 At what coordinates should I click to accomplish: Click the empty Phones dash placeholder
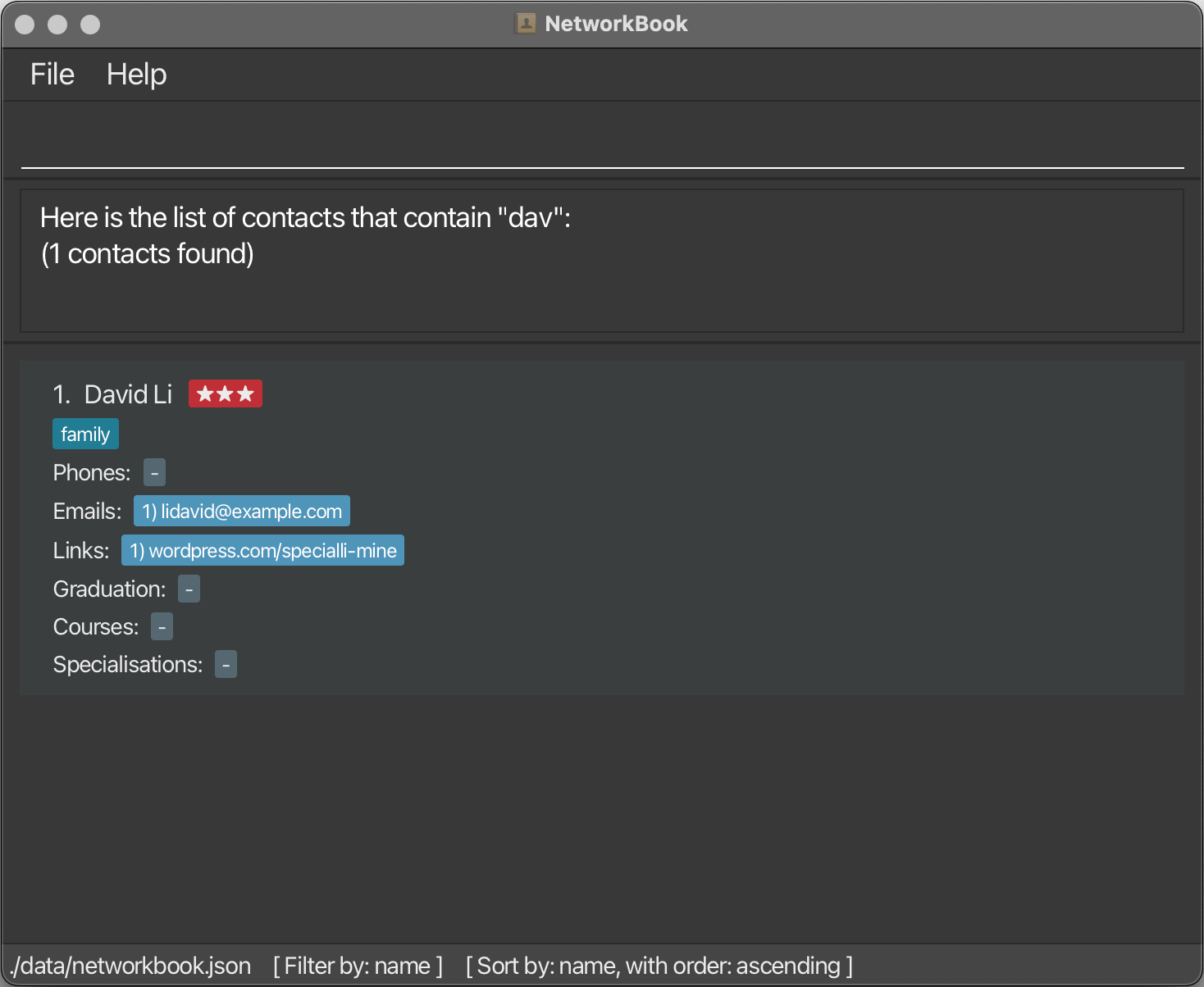[x=154, y=473]
